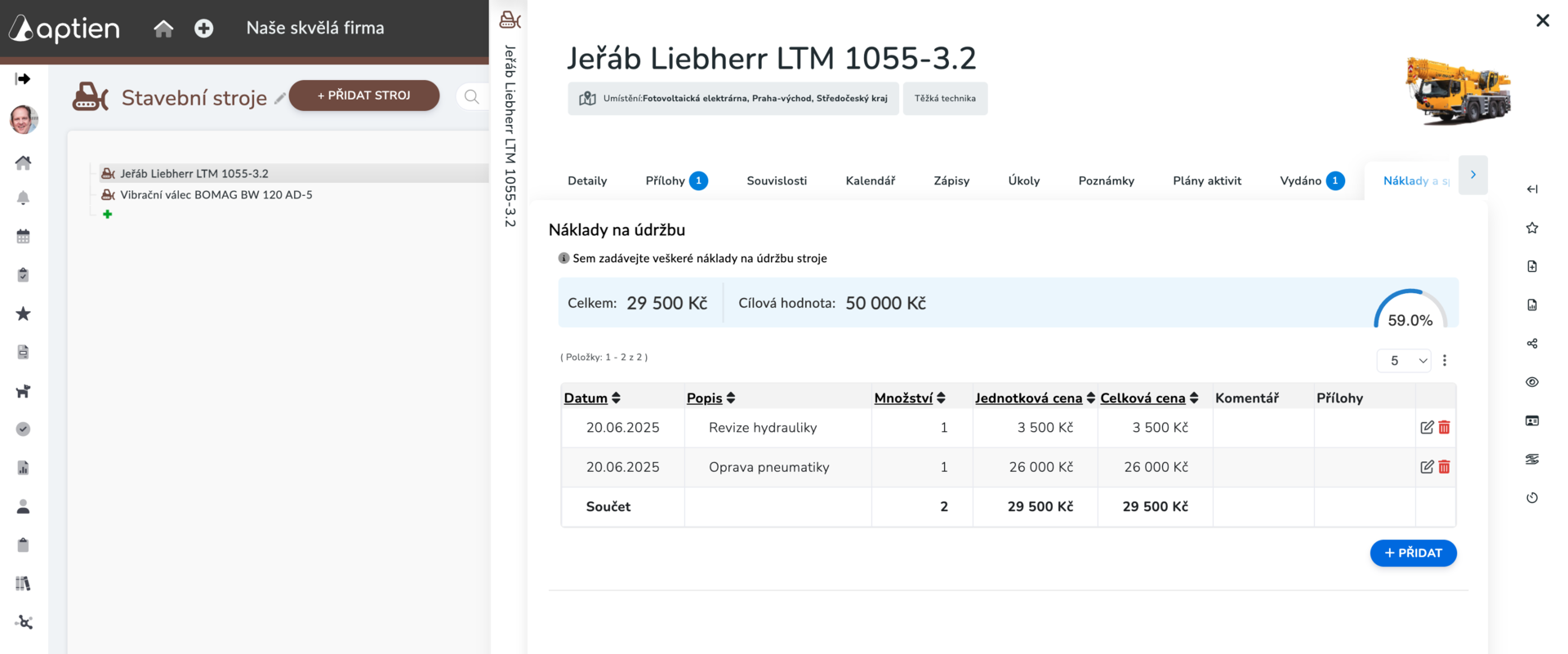Click the home icon in top bar
The width and height of the screenshot is (1568, 654).
163,29
